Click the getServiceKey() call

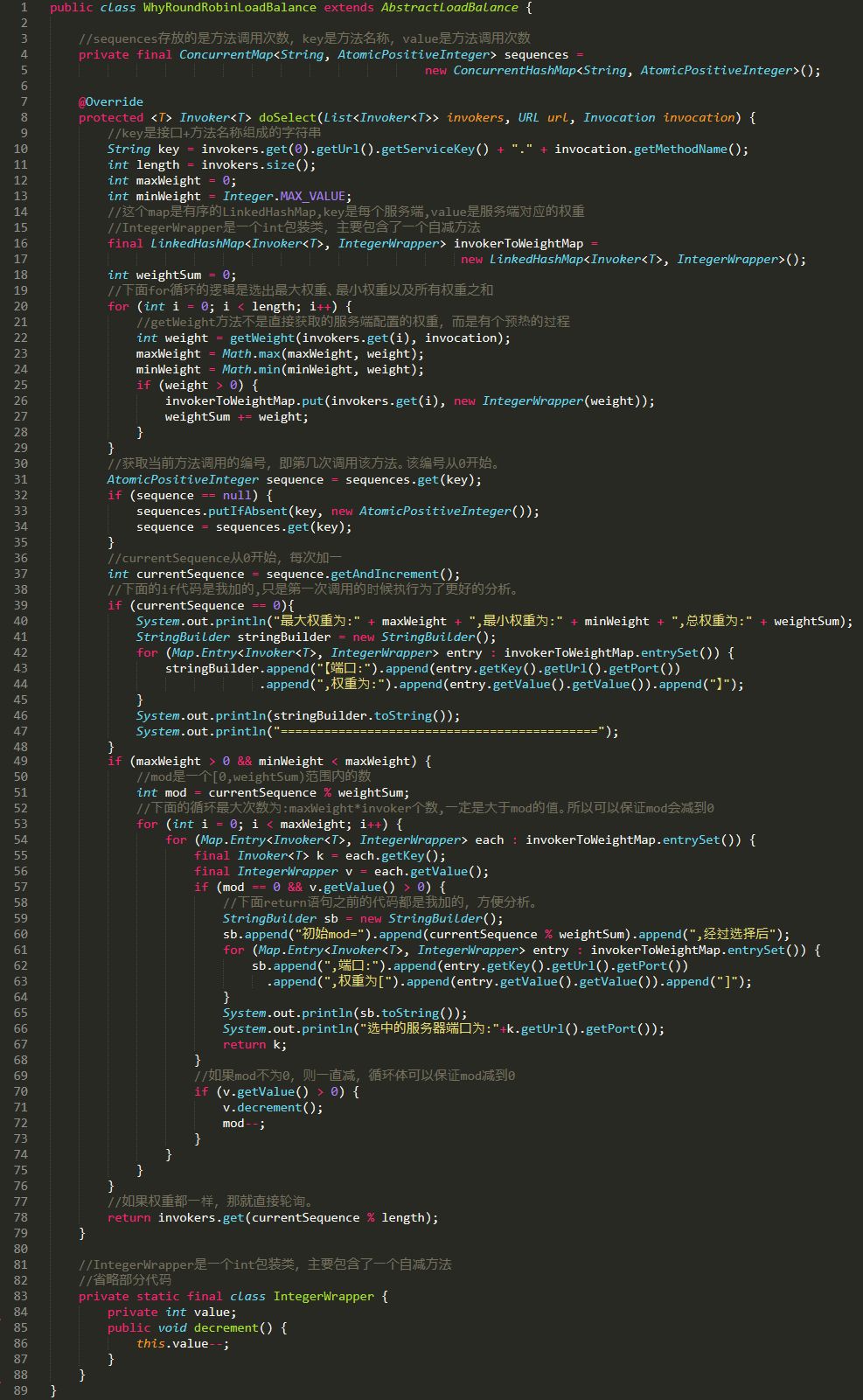[x=435, y=150]
